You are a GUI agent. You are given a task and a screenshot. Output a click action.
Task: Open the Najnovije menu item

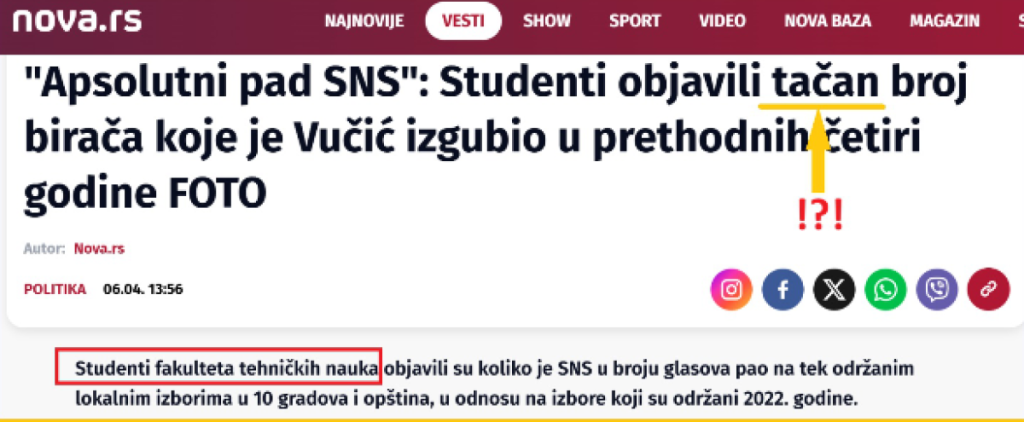click(364, 21)
